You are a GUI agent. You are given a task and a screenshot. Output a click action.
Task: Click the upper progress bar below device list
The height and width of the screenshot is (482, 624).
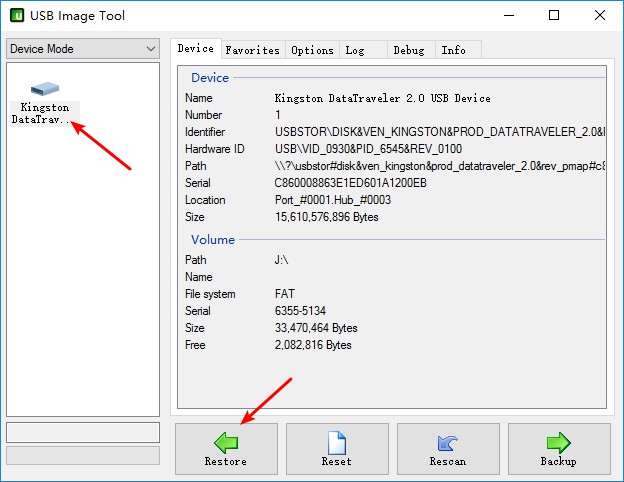[83, 433]
